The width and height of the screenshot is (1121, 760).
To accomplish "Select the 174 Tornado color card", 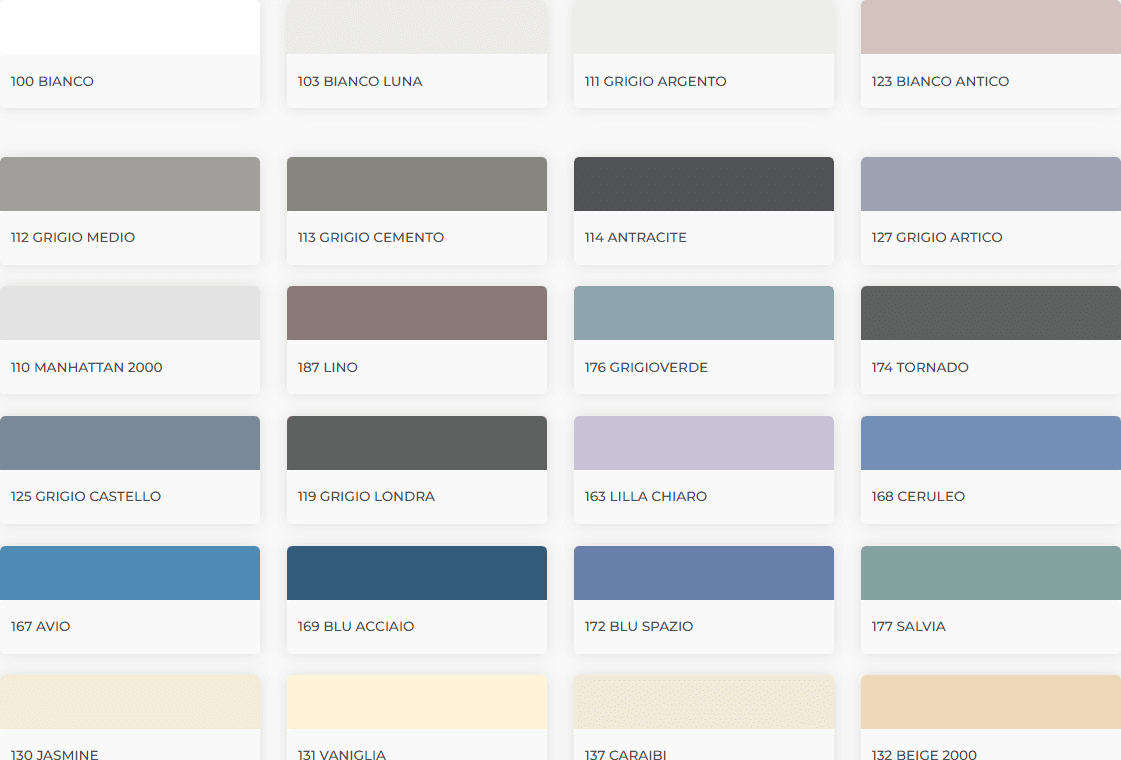I will point(991,340).
